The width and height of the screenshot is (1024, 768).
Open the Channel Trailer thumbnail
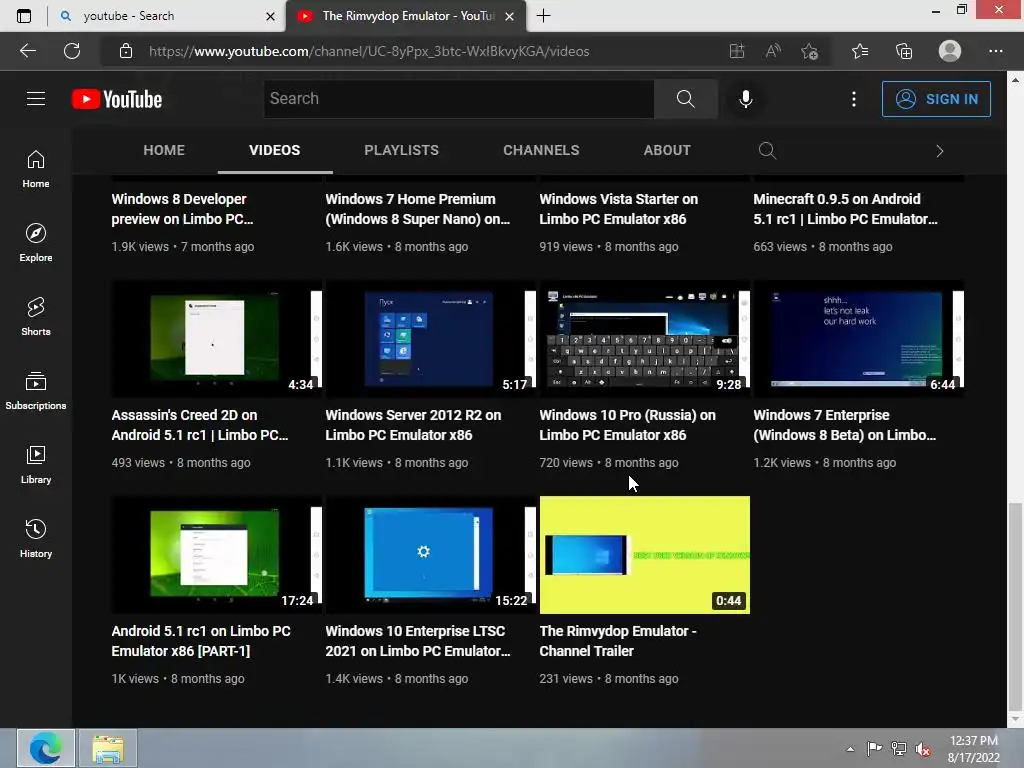click(x=645, y=555)
